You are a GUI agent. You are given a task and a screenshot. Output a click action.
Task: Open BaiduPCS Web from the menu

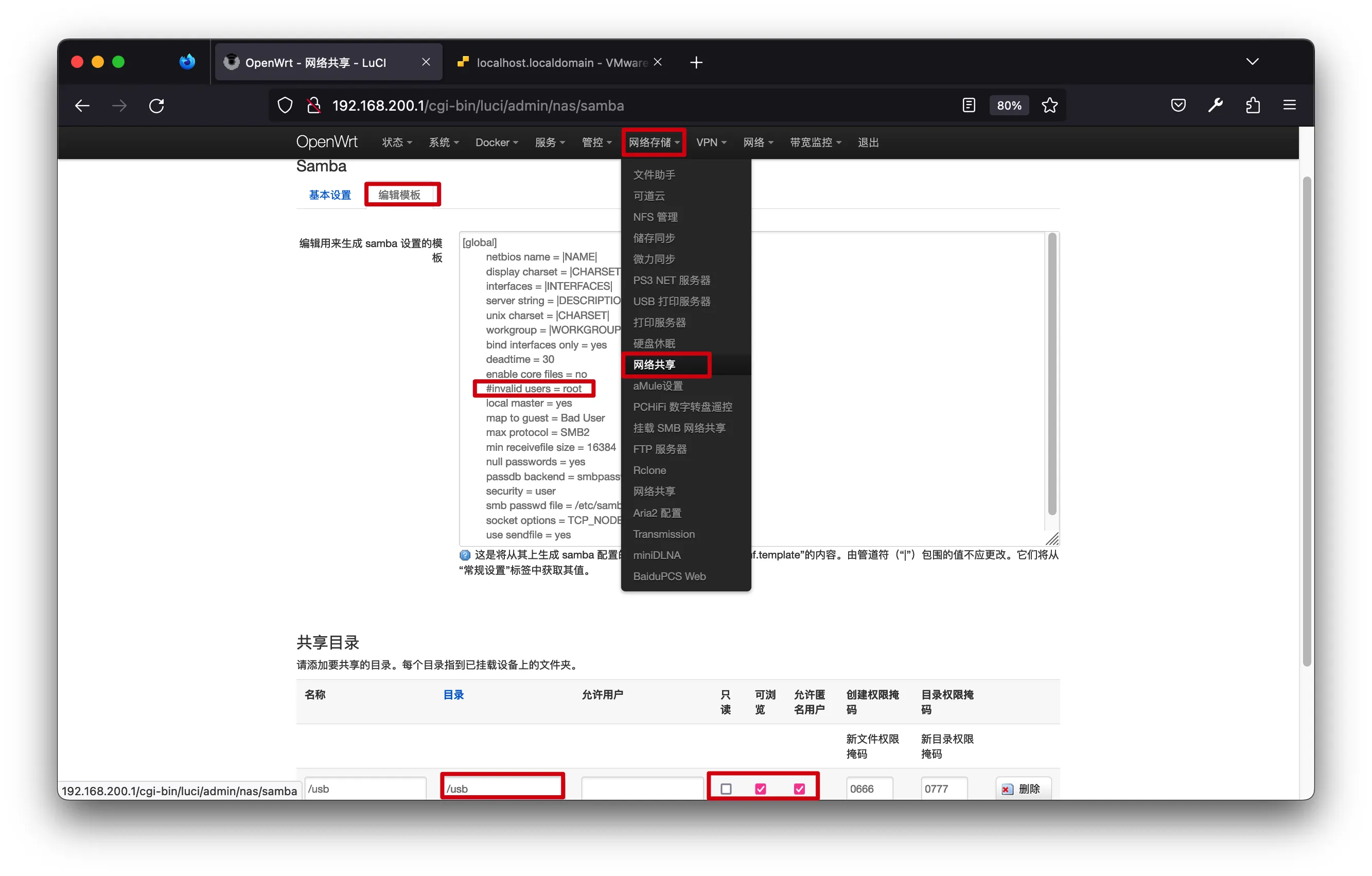point(686,576)
